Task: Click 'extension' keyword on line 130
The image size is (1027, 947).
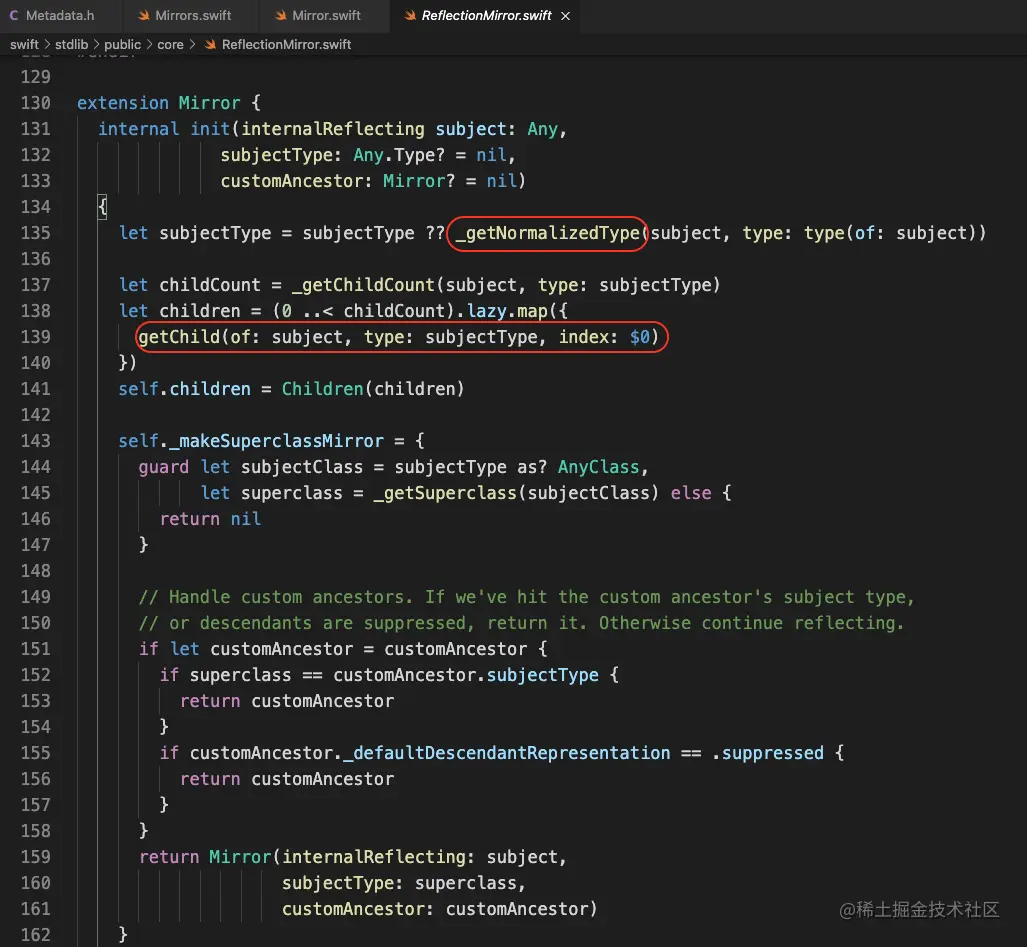Action: 122,103
